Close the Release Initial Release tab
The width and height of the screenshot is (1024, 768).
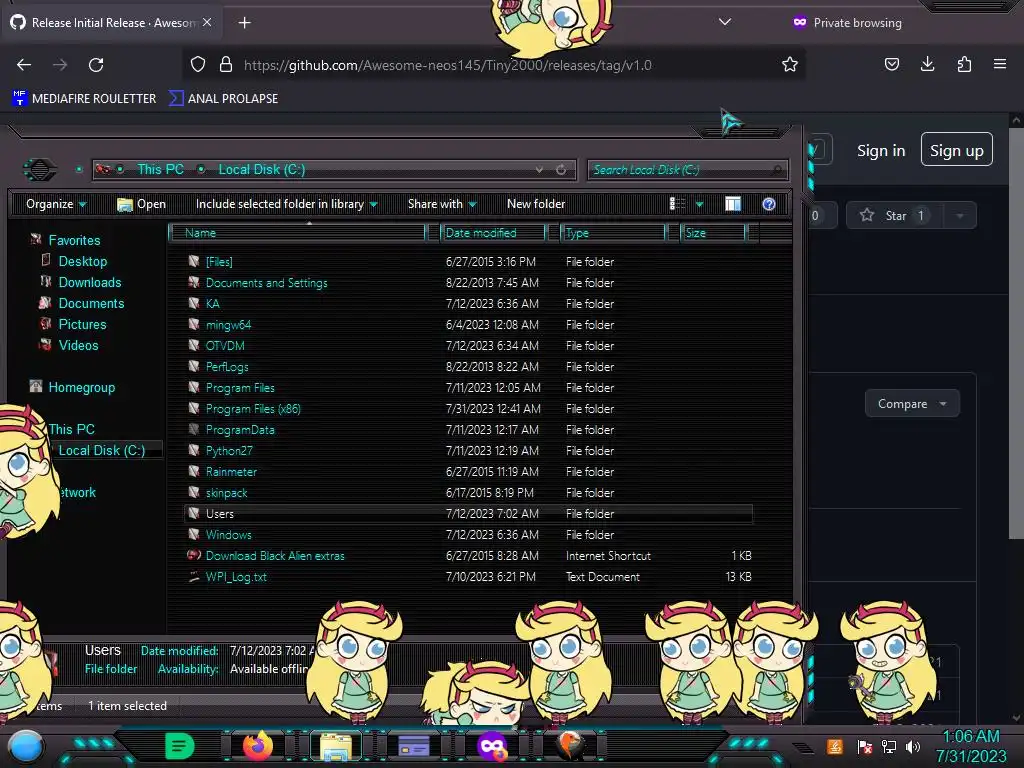(207, 22)
